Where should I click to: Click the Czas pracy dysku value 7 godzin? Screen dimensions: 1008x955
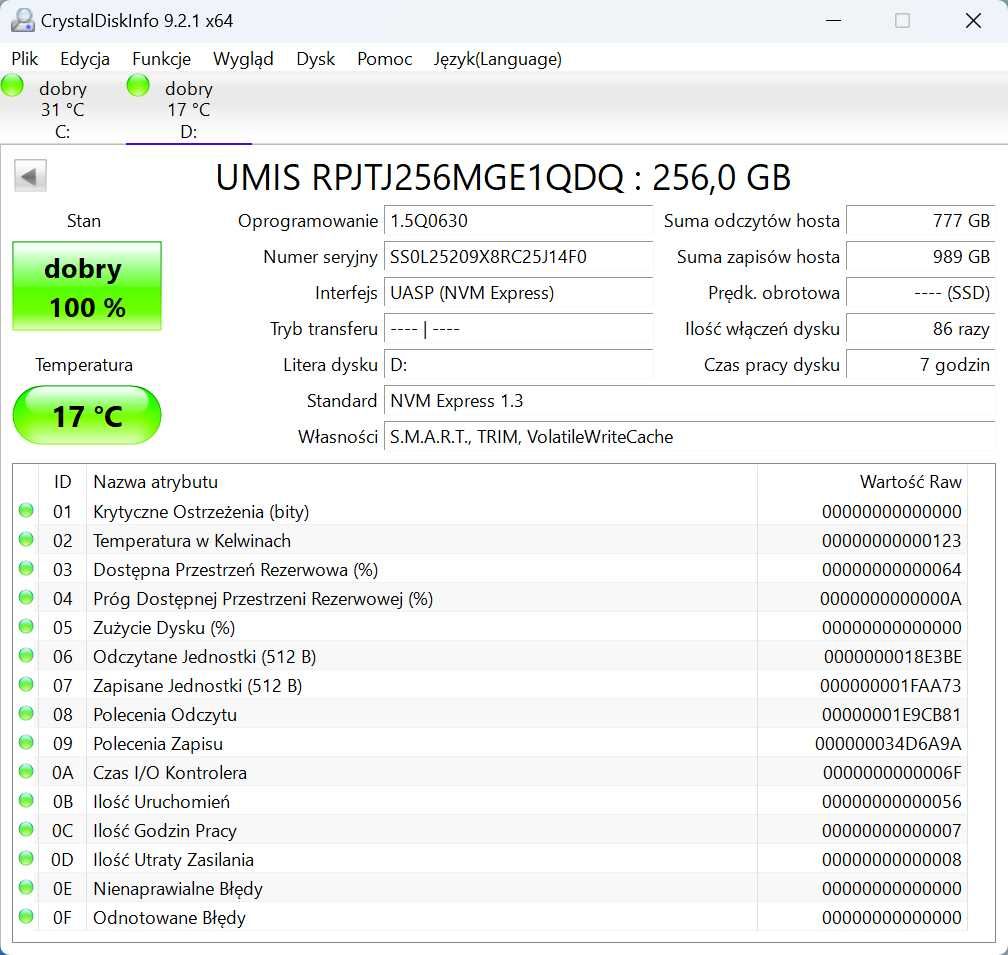click(921, 365)
